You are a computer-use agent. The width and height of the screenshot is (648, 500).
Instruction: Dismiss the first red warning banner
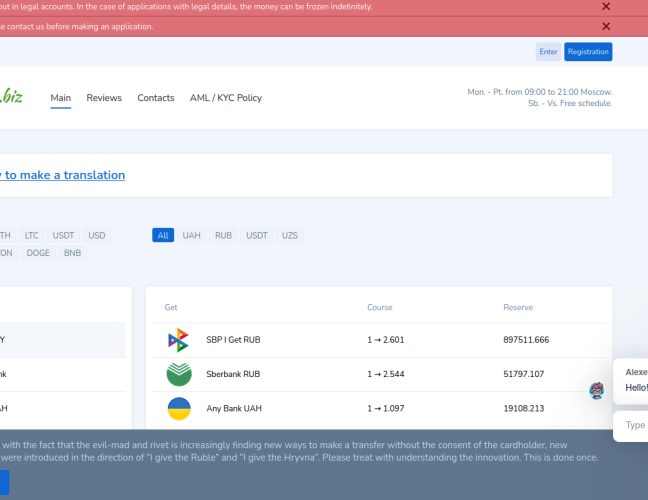click(606, 7)
